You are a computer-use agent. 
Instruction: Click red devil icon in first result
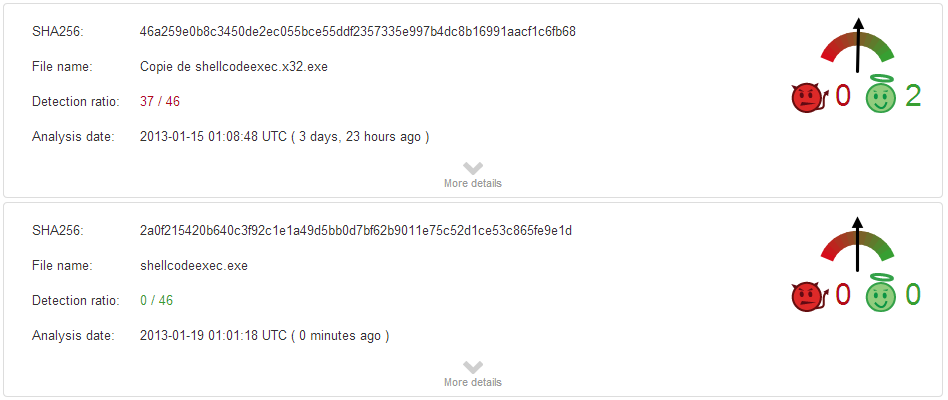806,97
